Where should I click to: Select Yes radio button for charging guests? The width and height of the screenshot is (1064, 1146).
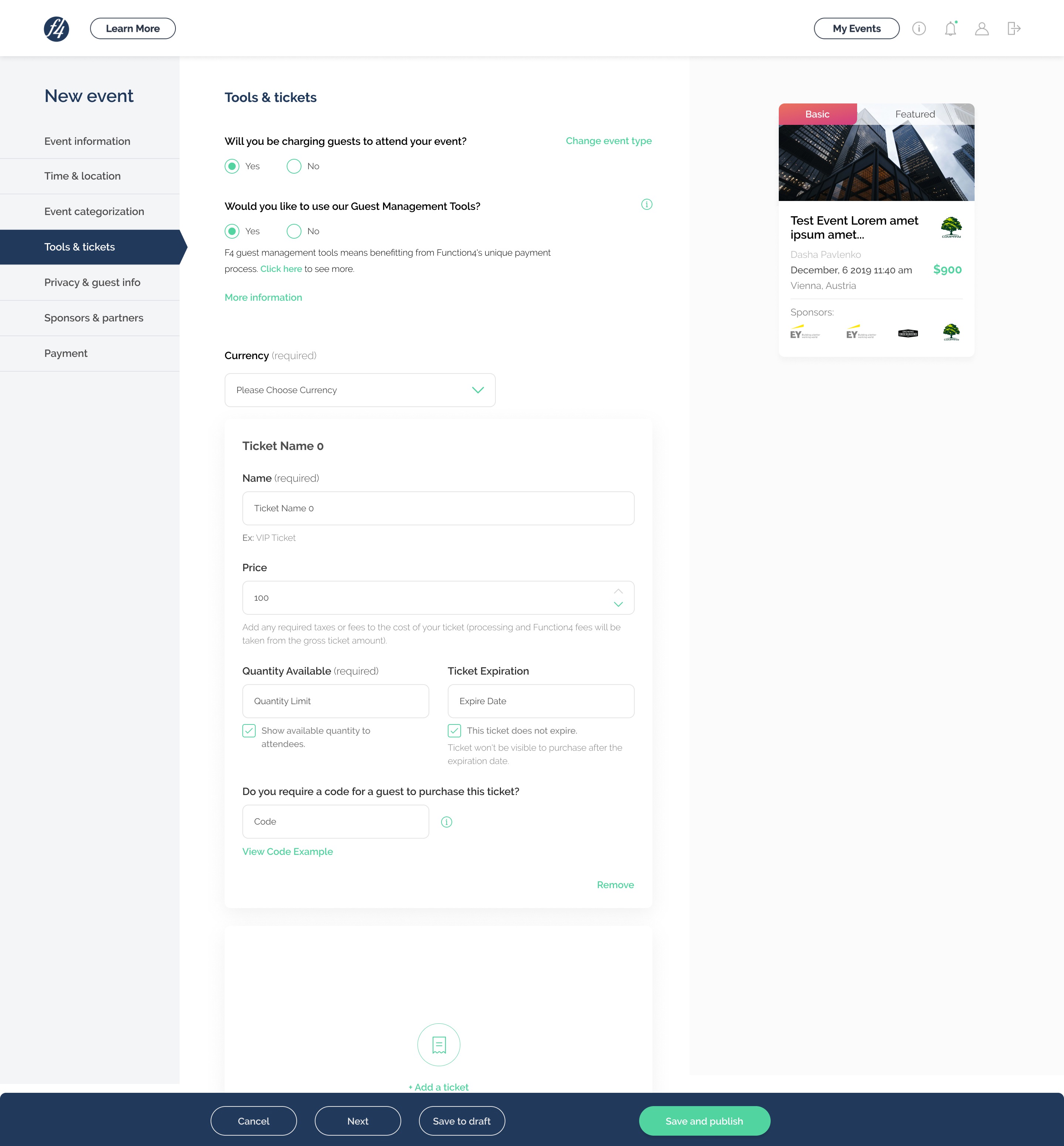point(231,166)
